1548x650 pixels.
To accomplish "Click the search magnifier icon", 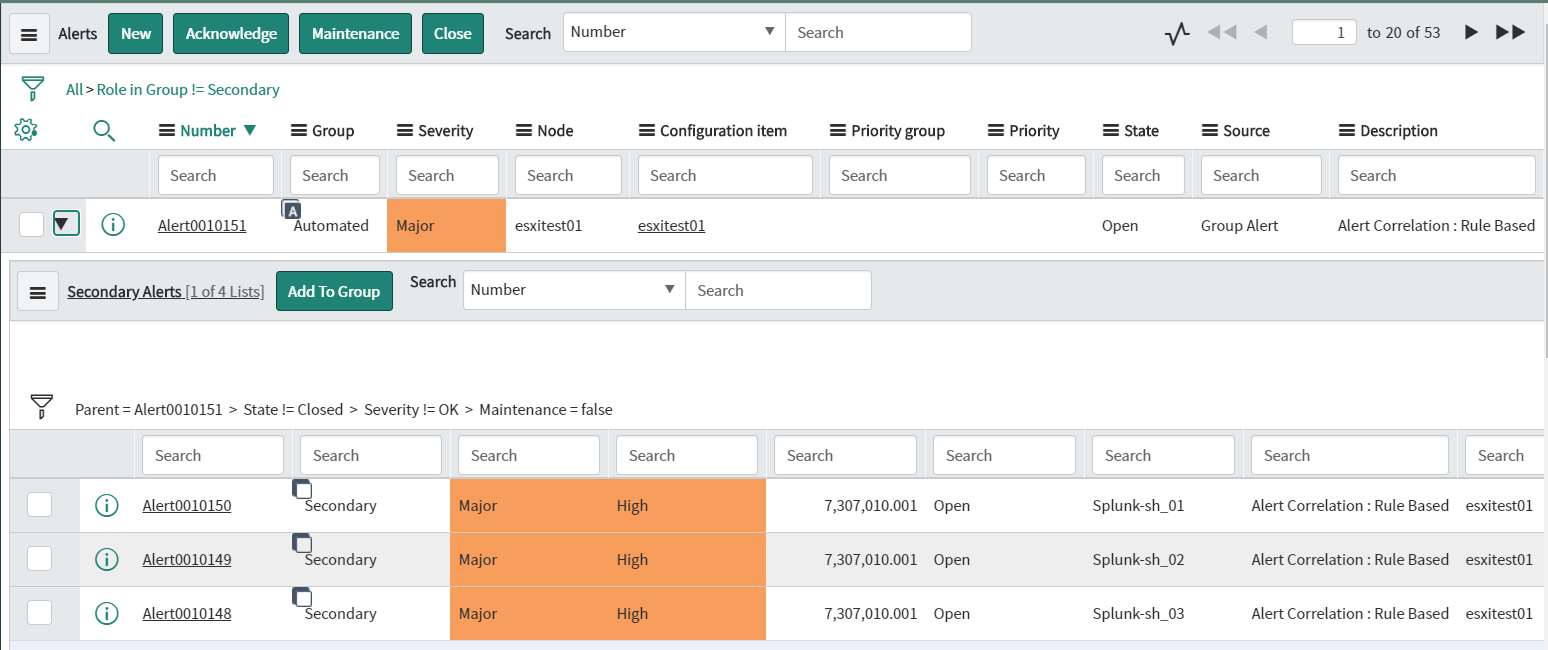I will click(x=104, y=130).
